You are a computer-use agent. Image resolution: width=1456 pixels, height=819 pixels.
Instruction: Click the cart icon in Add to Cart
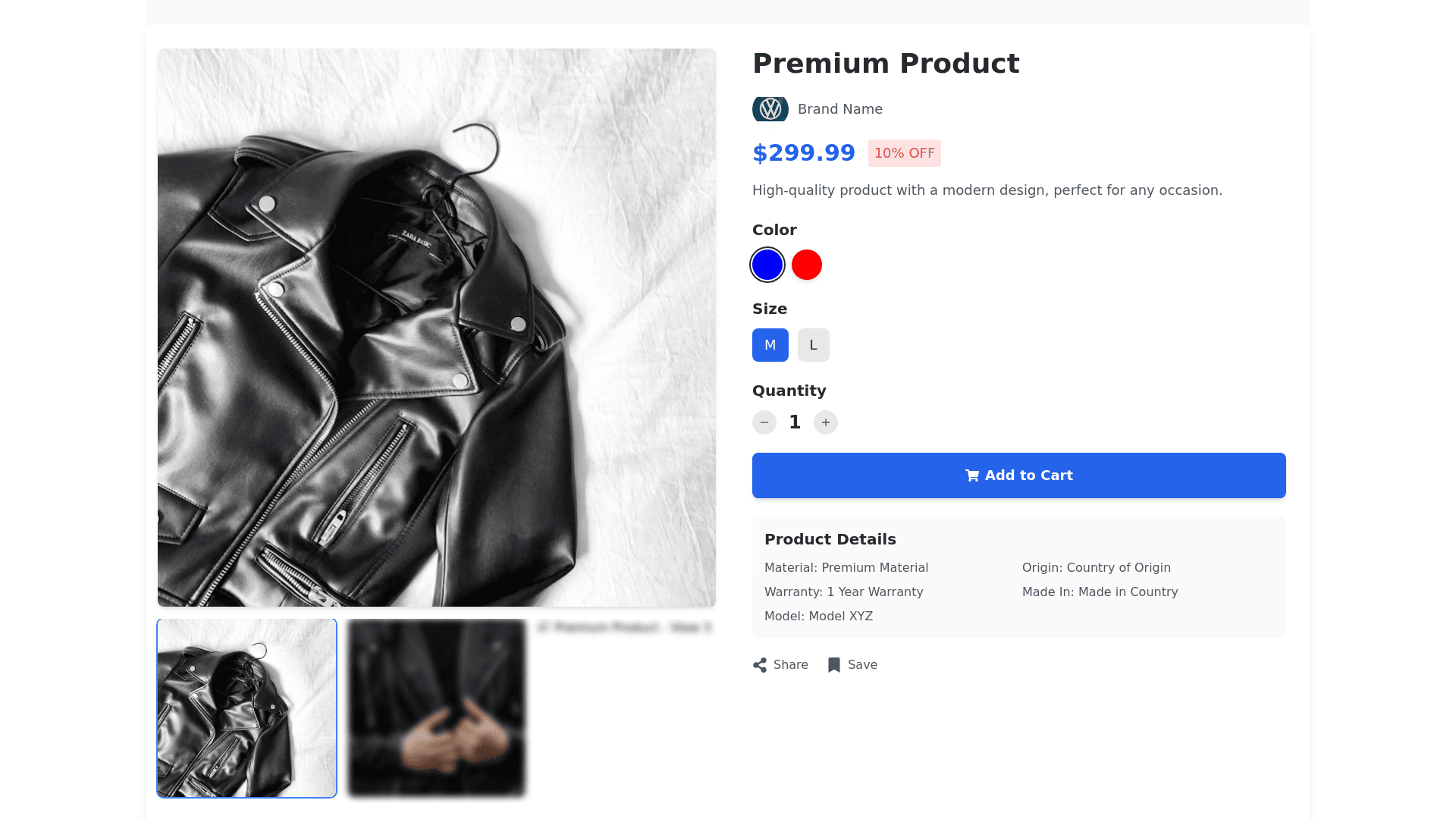pos(972,475)
